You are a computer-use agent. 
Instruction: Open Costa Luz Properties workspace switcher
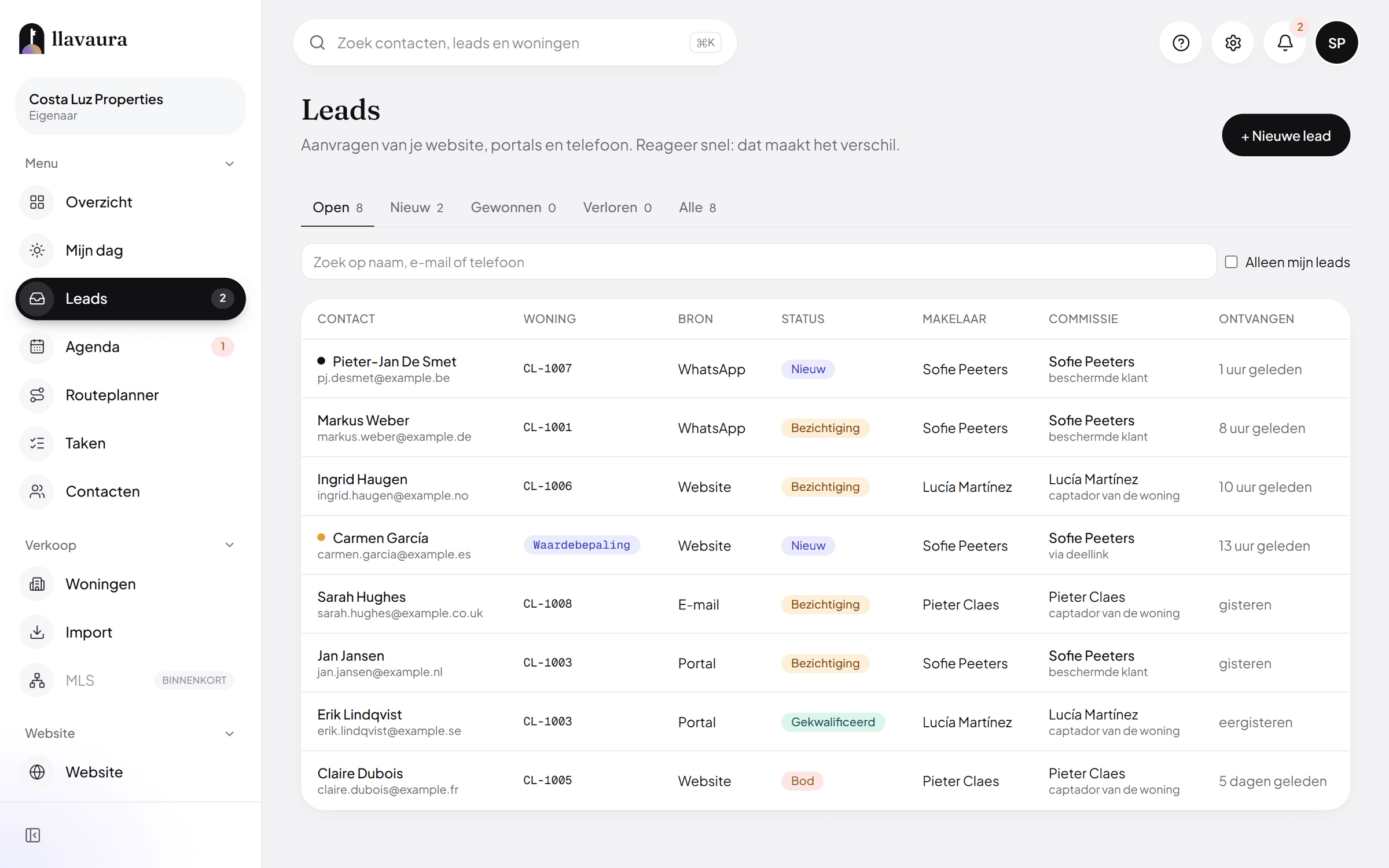(x=131, y=106)
